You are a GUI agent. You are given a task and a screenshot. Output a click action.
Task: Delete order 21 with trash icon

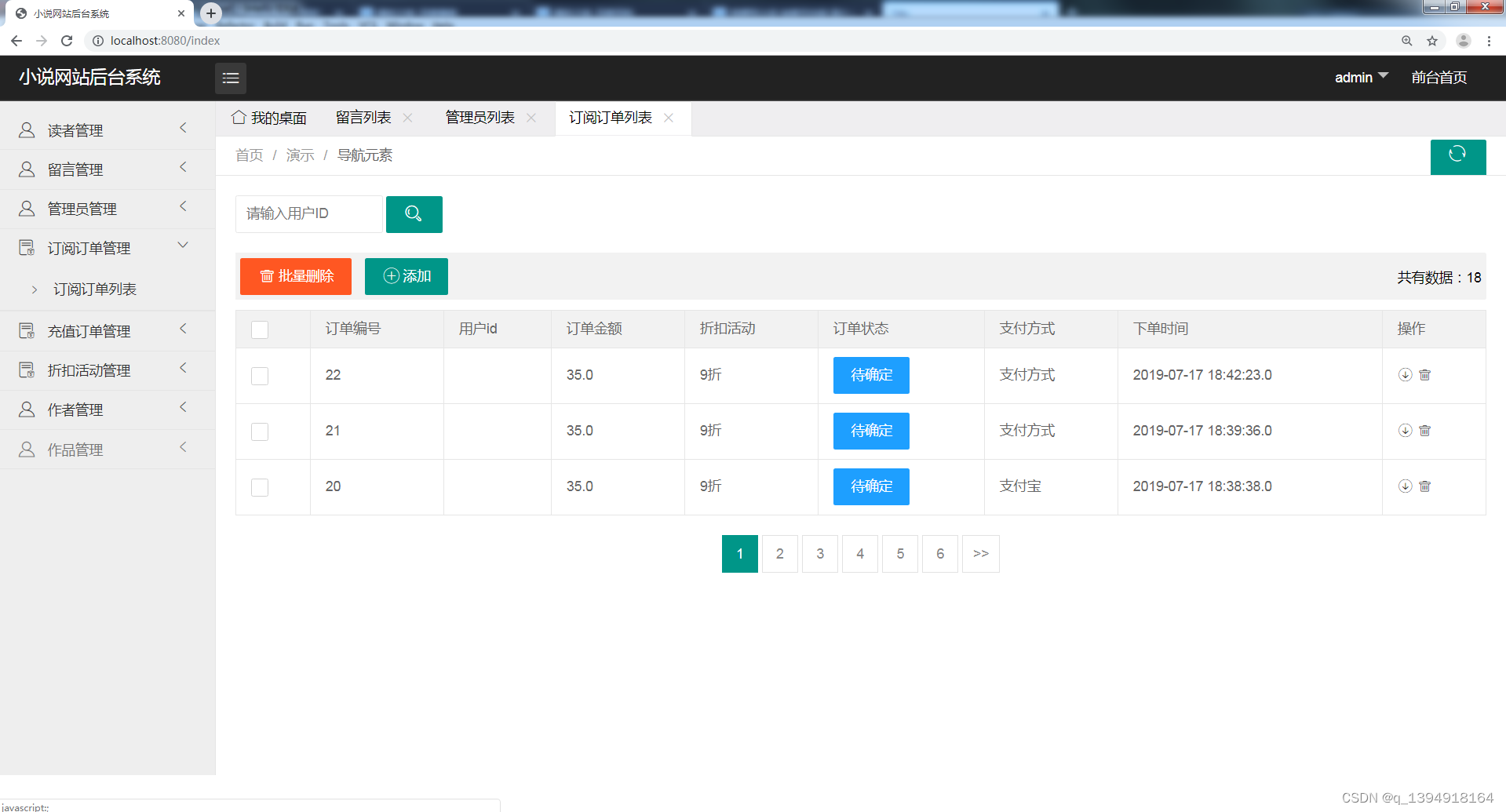[1425, 431]
